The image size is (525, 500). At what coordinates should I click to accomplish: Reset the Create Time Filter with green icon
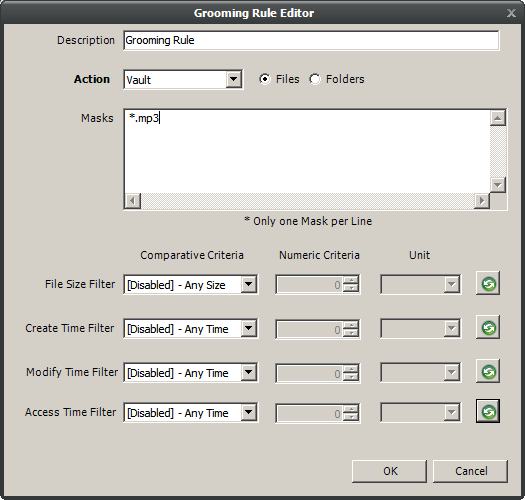pos(488,327)
